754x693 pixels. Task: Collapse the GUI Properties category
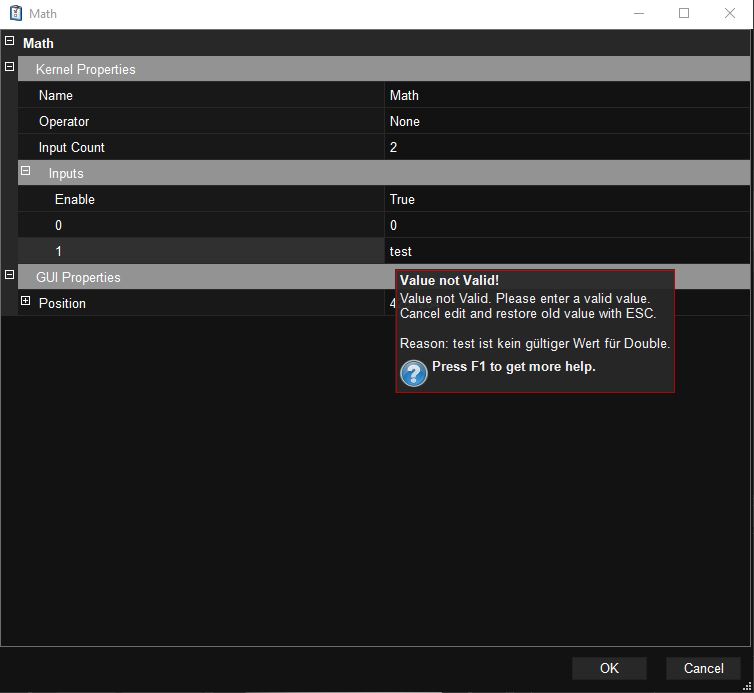pos(10,275)
